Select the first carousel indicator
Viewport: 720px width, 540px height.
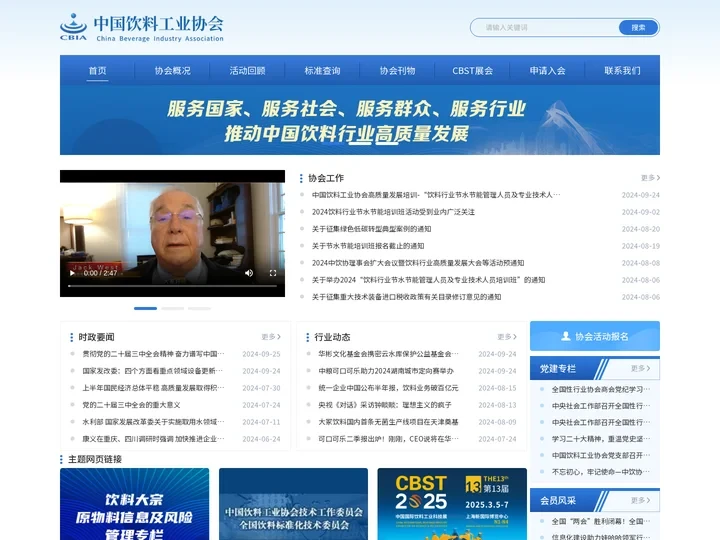(145, 309)
